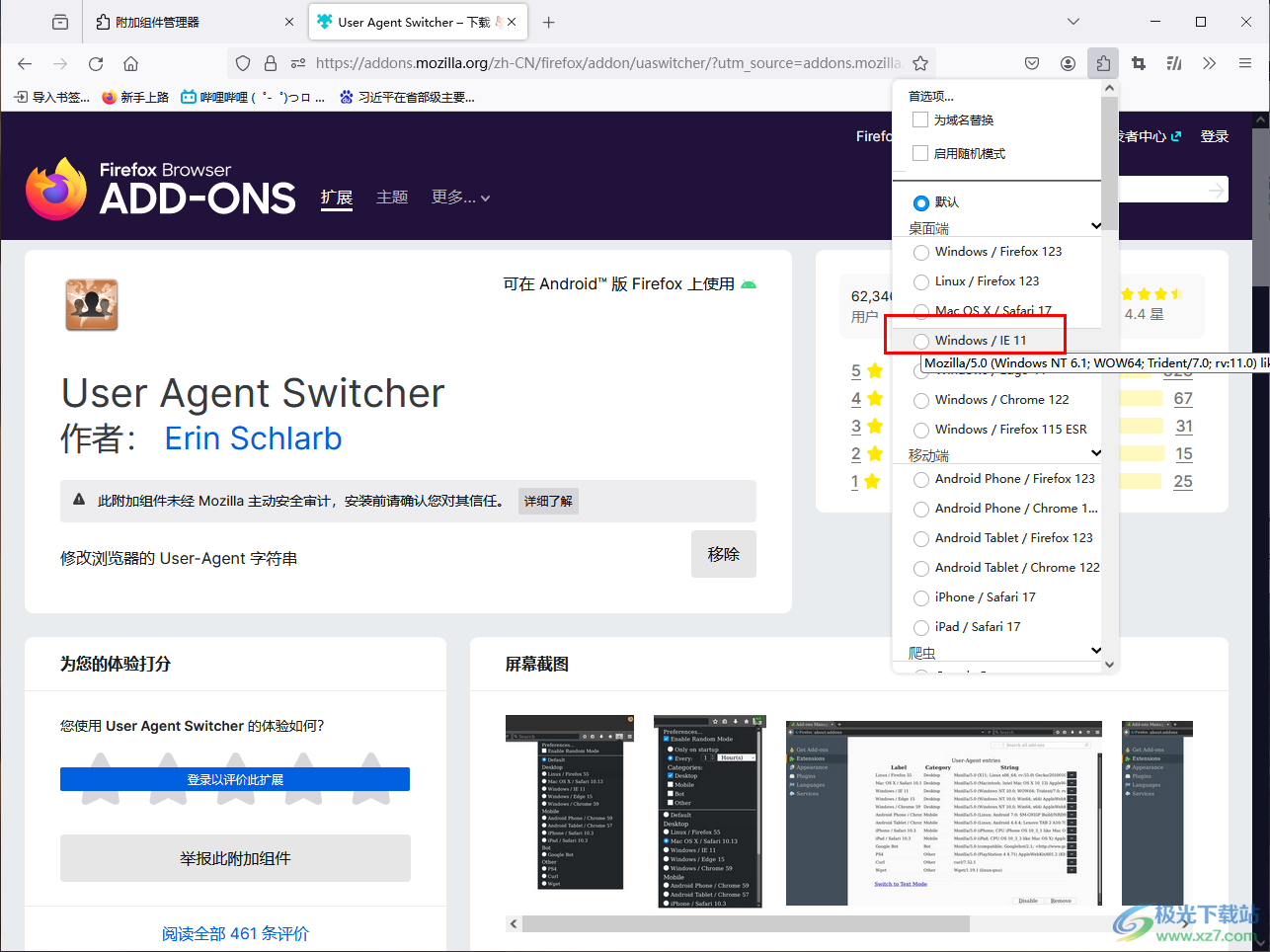
Task: Switch to the 扩展 section
Action: (x=337, y=198)
